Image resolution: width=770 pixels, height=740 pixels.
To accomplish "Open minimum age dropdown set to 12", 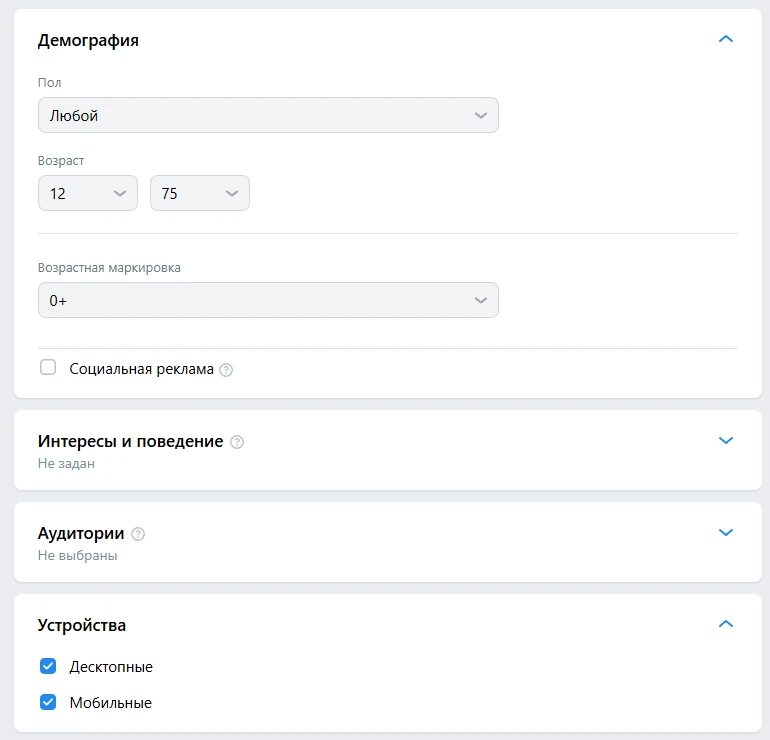I will (x=88, y=193).
